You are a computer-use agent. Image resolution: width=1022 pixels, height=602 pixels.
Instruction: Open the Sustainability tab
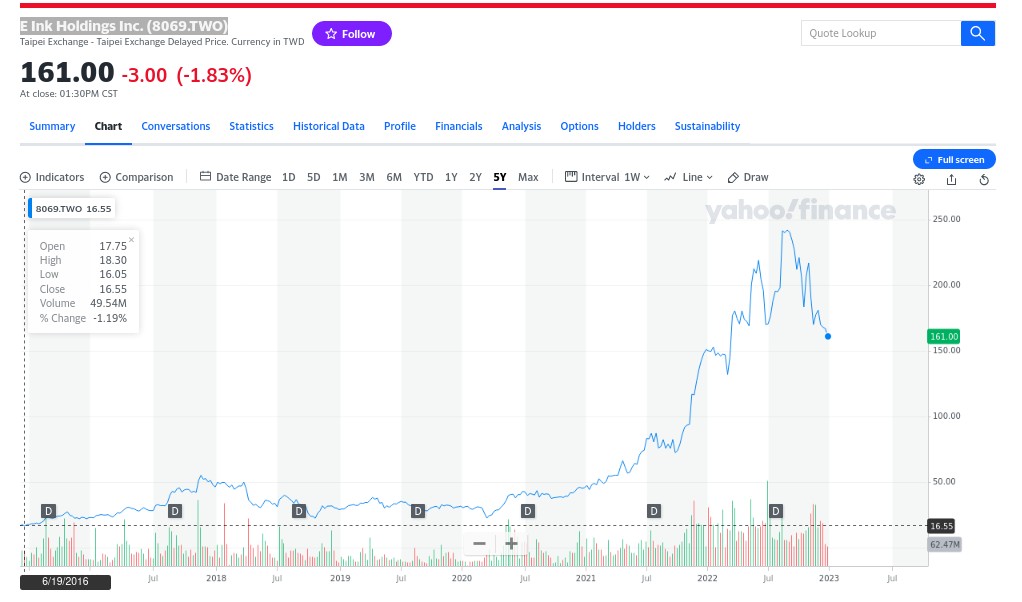[x=707, y=126]
